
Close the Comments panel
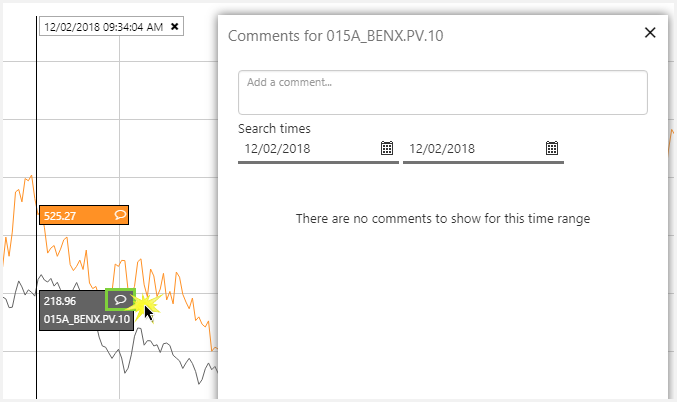coord(650,33)
